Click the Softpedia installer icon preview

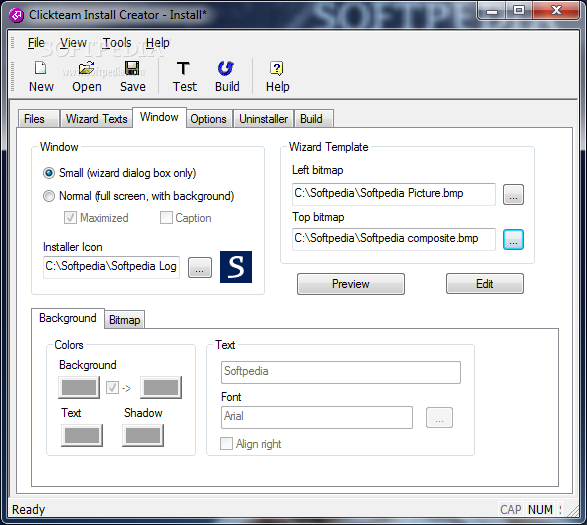coord(236,267)
